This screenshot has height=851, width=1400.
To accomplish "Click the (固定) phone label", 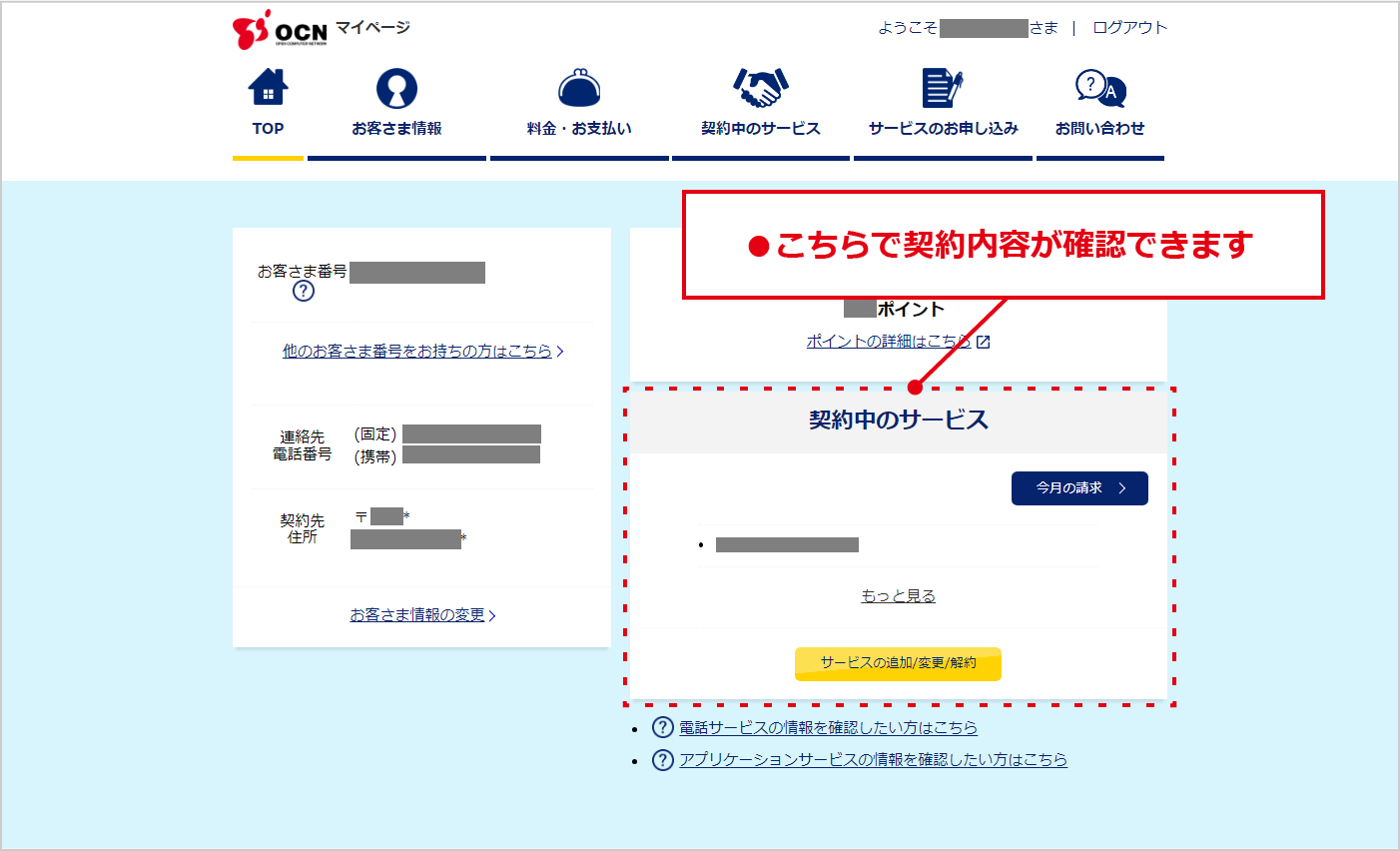I will (x=375, y=433).
